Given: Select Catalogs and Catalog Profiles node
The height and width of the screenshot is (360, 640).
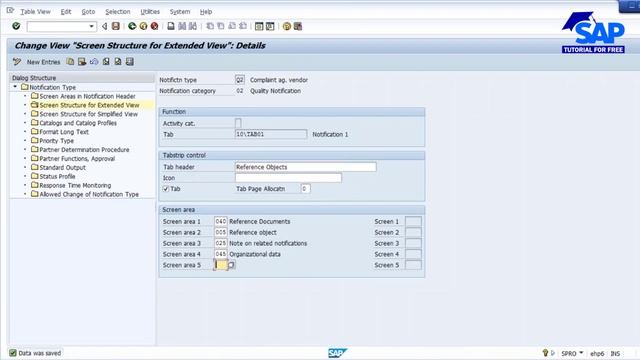Looking at the screenshot, I should point(78,123).
